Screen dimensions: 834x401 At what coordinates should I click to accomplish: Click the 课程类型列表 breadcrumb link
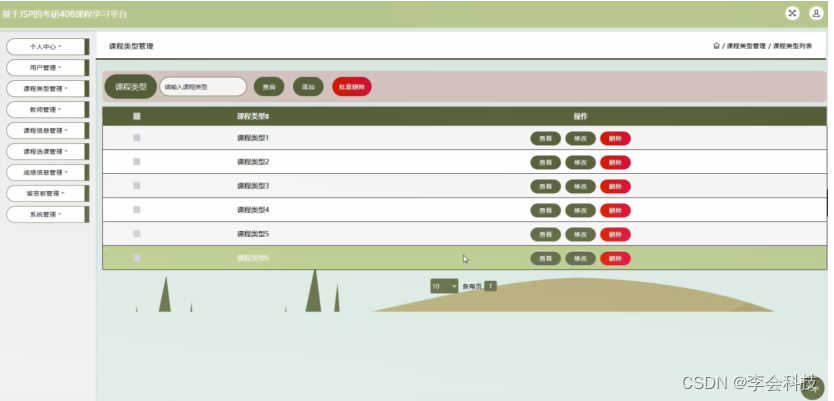(792, 46)
